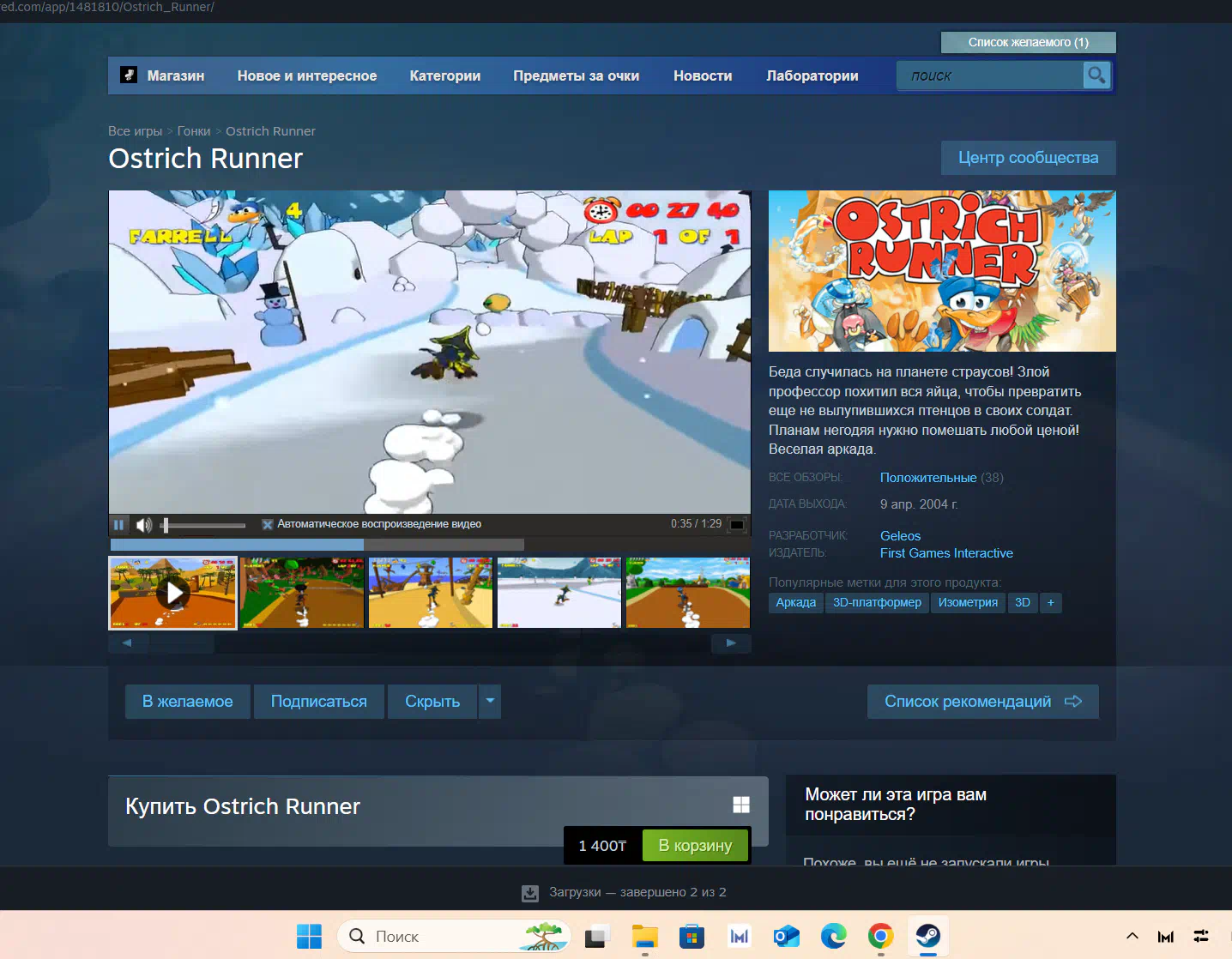This screenshot has width=1232, height=959.
Task: Open Microsoft Store from taskbar
Action: (691, 937)
